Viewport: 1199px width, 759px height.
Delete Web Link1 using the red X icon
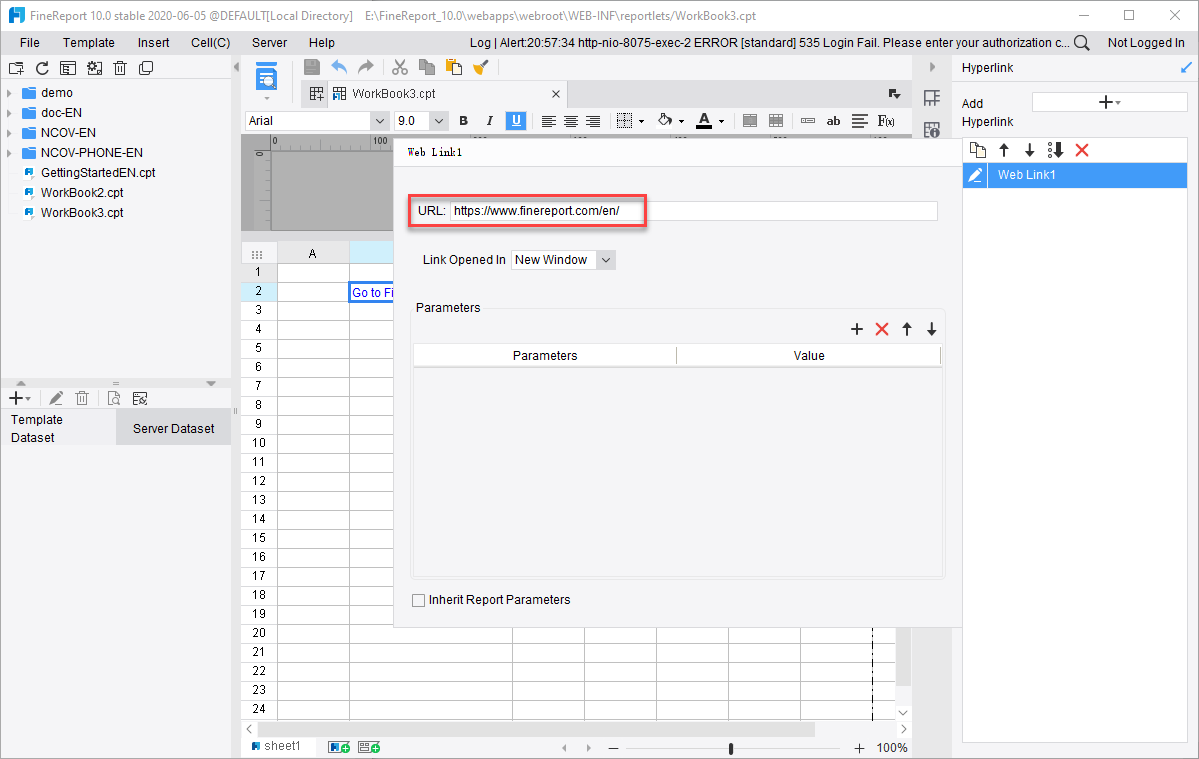tap(1083, 149)
